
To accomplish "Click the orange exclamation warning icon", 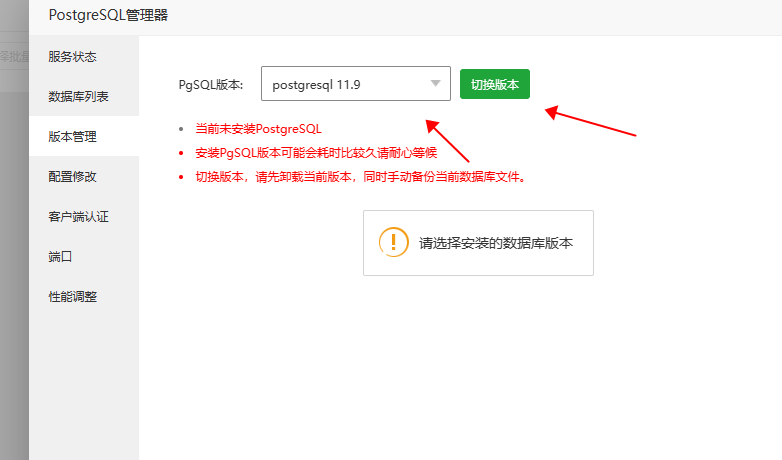I will pos(393,242).
